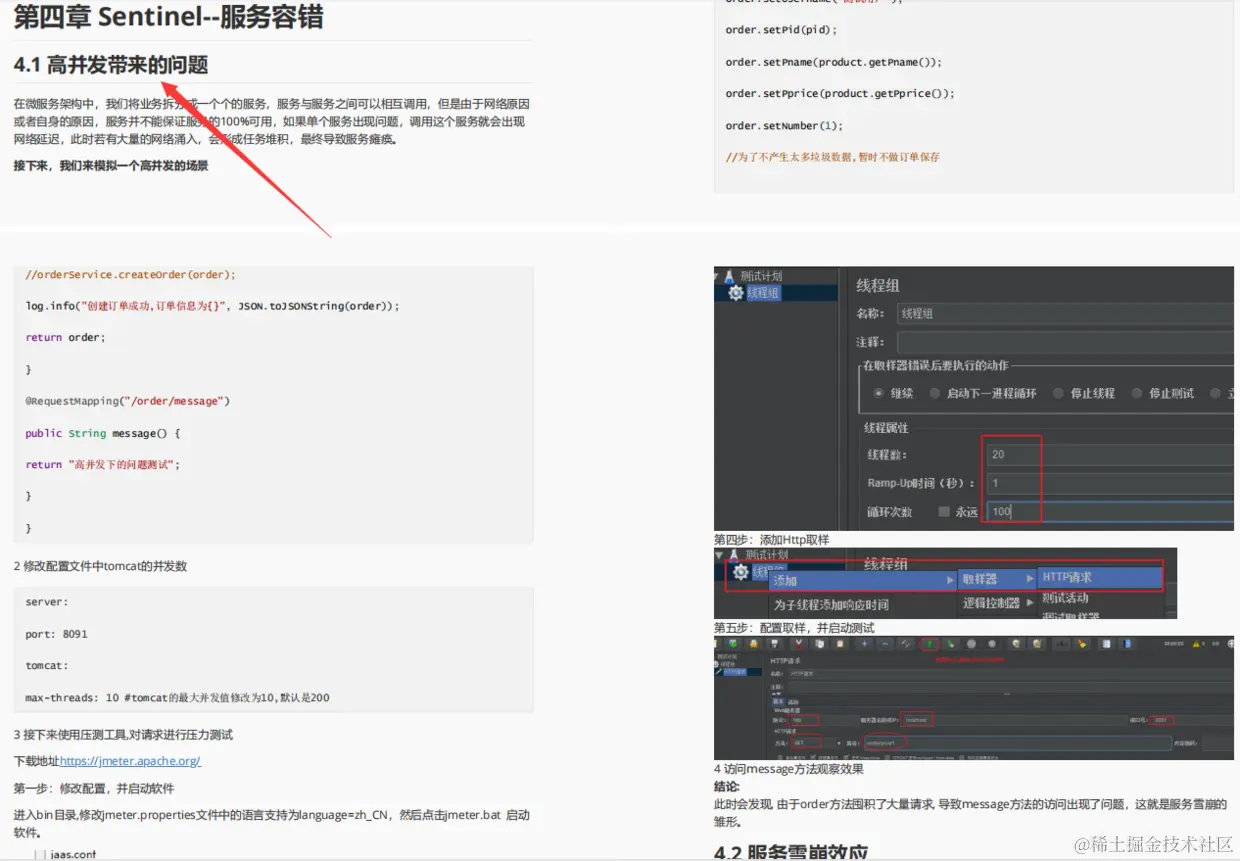Click the Clear results toolbar icon
This screenshot has height=861, width=1240.
pyautogui.click(x=1016, y=643)
